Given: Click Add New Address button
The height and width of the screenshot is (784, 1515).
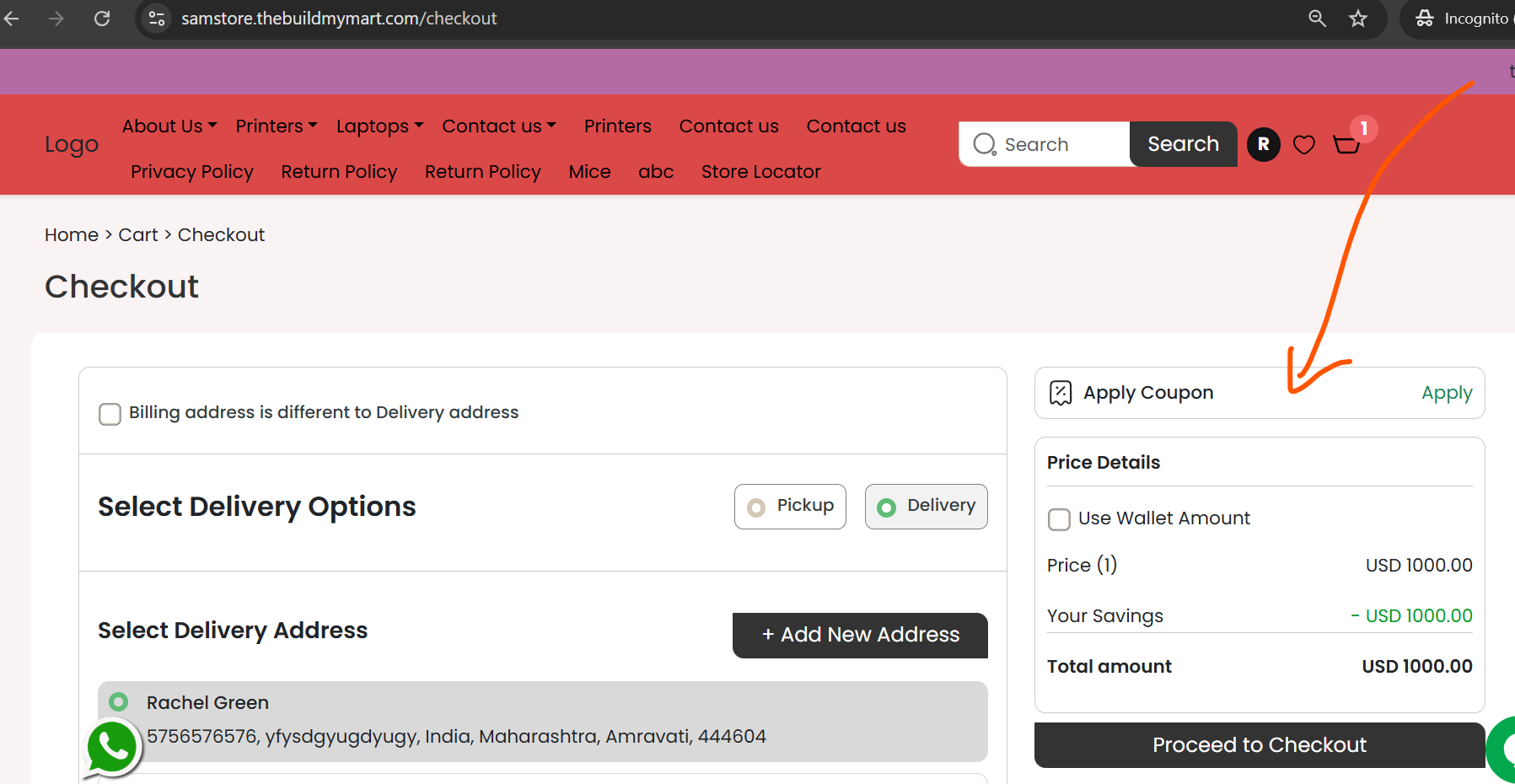Looking at the screenshot, I should 860,636.
